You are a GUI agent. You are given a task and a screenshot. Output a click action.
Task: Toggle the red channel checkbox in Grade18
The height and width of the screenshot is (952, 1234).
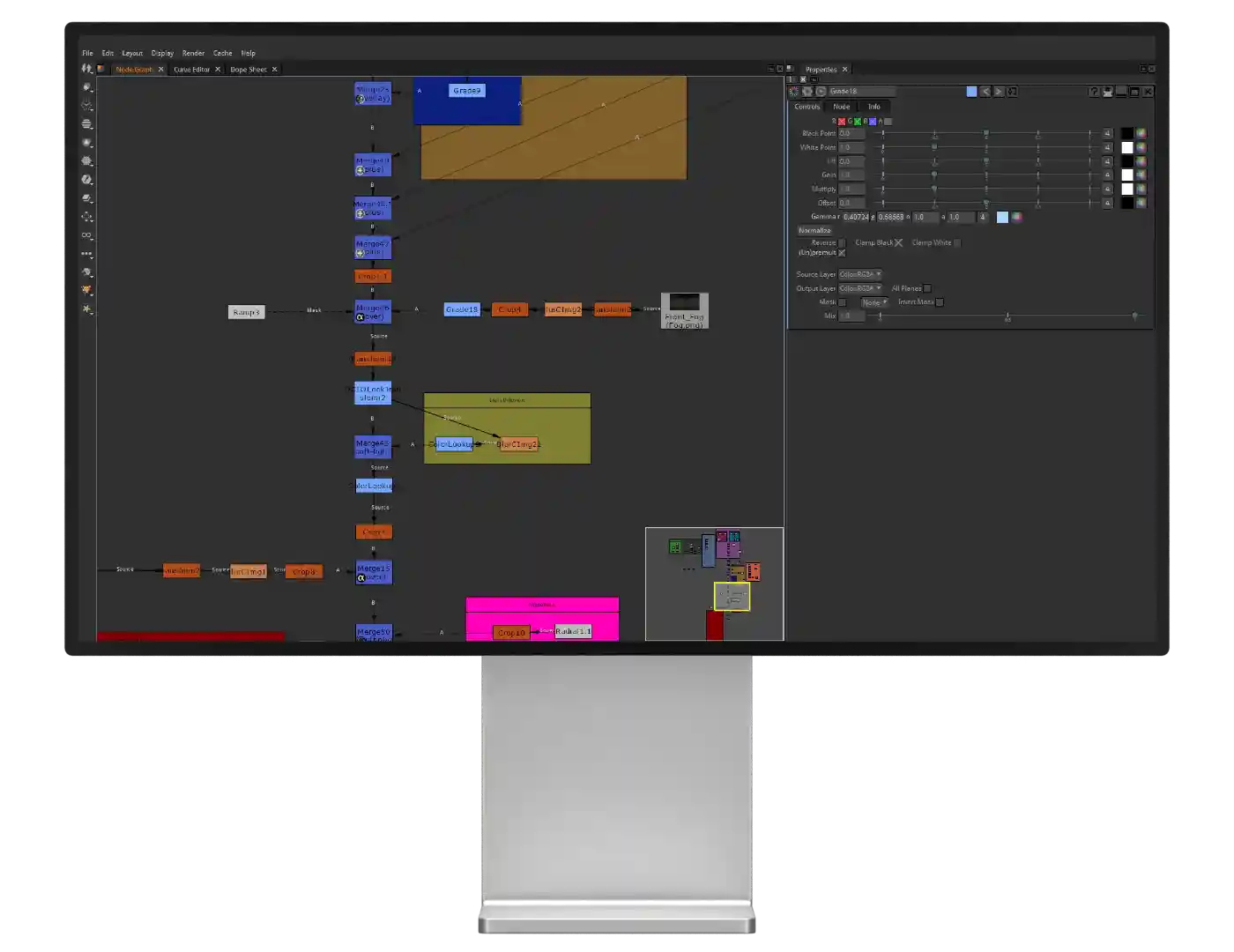pyautogui.click(x=842, y=122)
